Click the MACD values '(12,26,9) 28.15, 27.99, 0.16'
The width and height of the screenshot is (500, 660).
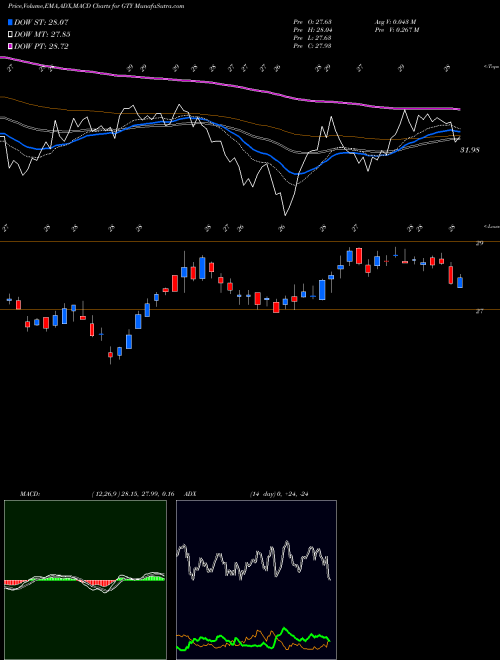[132, 494]
